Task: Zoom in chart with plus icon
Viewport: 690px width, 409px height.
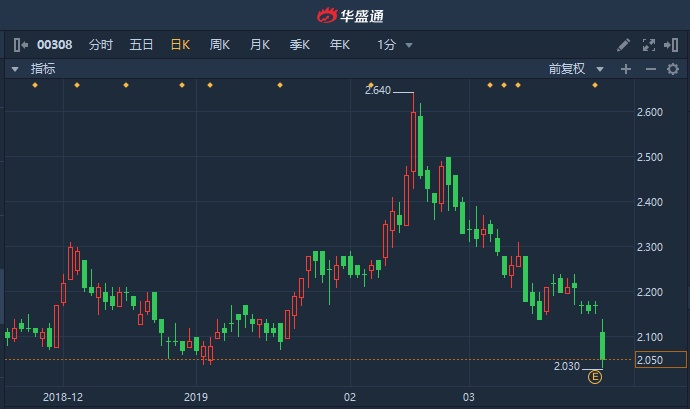Action: (x=626, y=69)
